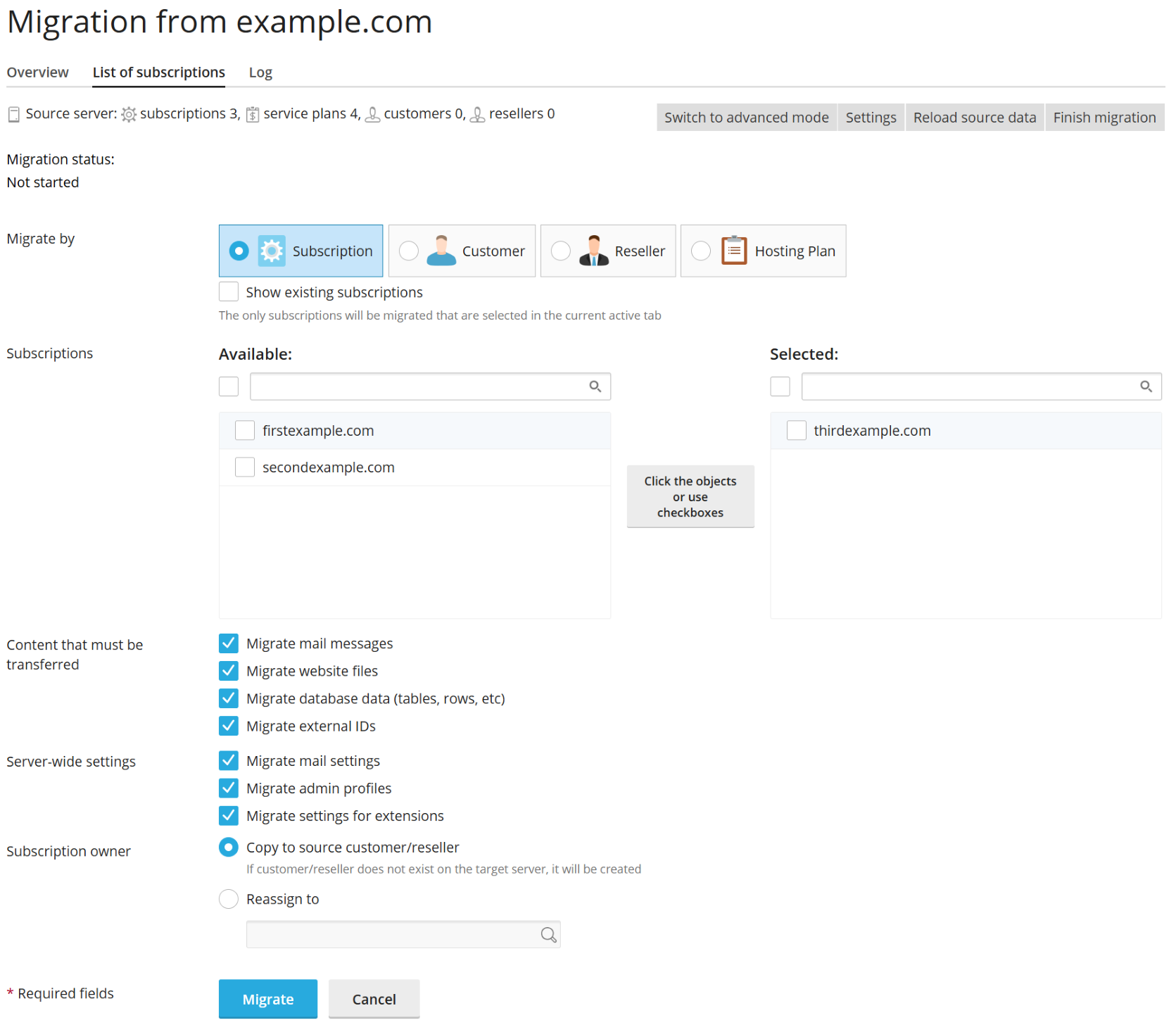Click the Customer person icon
The width and height of the screenshot is (1176, 1032).
point(441,251)
